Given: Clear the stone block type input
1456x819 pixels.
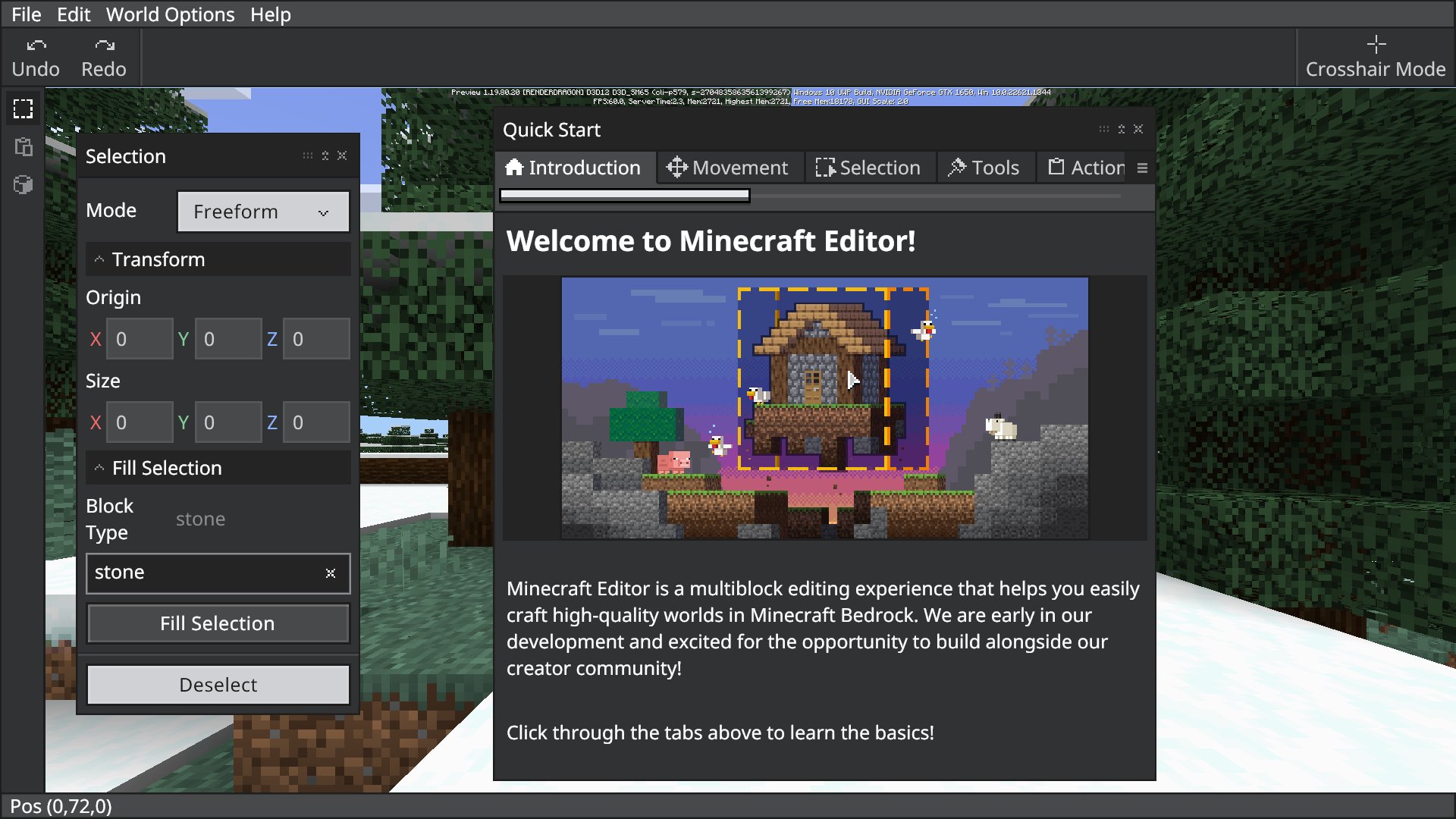Looking at the screenshot, I should click(x=329, y=572).
